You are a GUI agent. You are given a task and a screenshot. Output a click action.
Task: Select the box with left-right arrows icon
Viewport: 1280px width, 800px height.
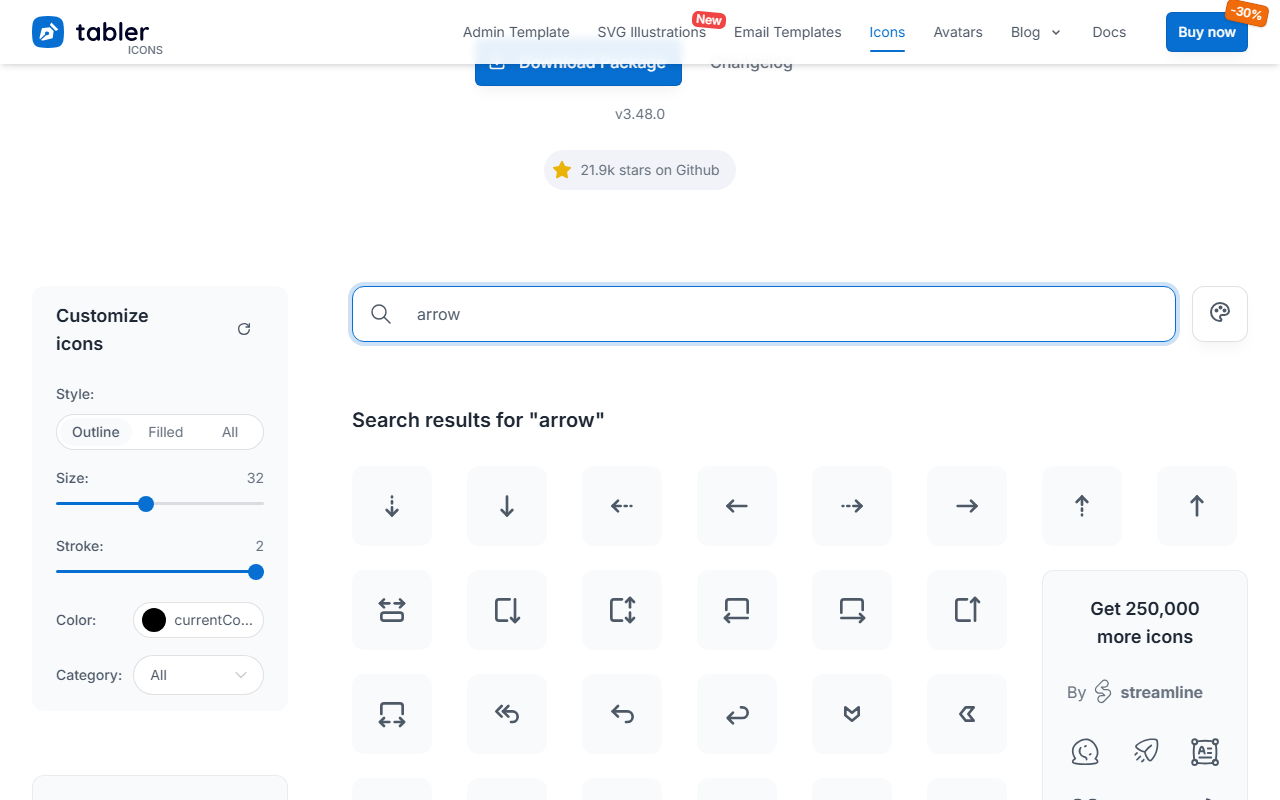[x=392, y=714]
